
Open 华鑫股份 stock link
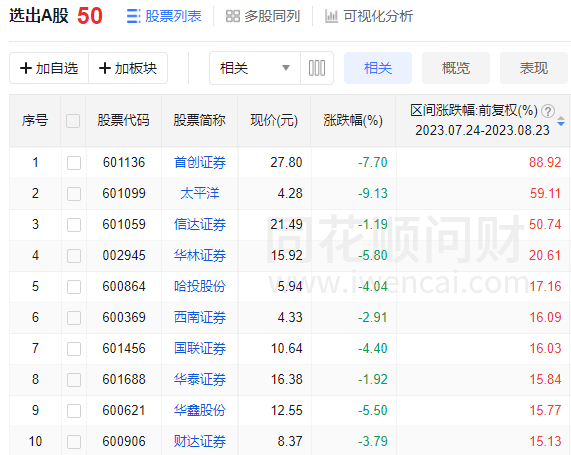200,410
